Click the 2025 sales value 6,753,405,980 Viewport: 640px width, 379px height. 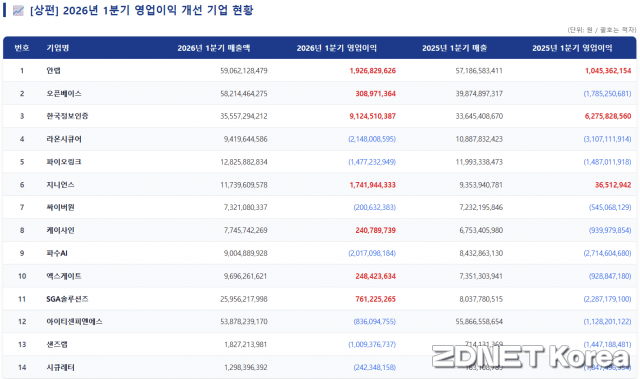coord(481,230)
